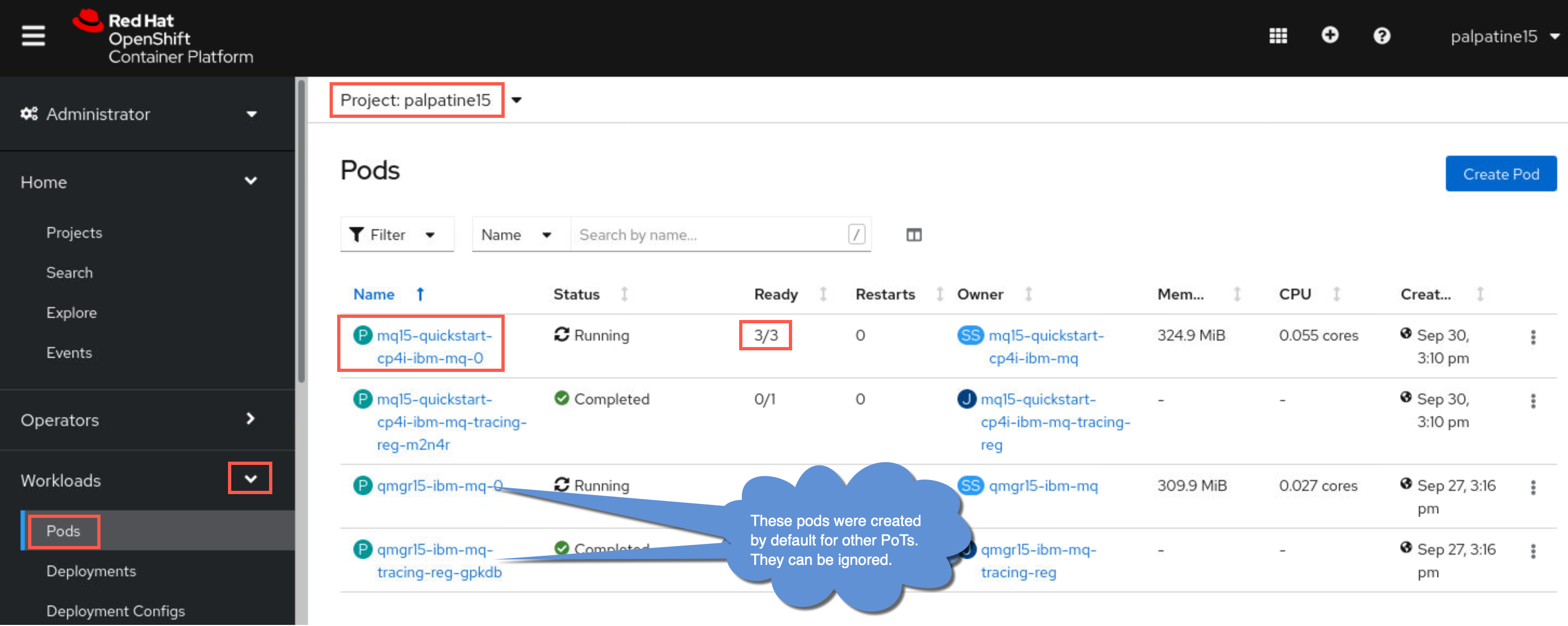Click the Pods page heading
1568x626 pixels.
point(370,170)
